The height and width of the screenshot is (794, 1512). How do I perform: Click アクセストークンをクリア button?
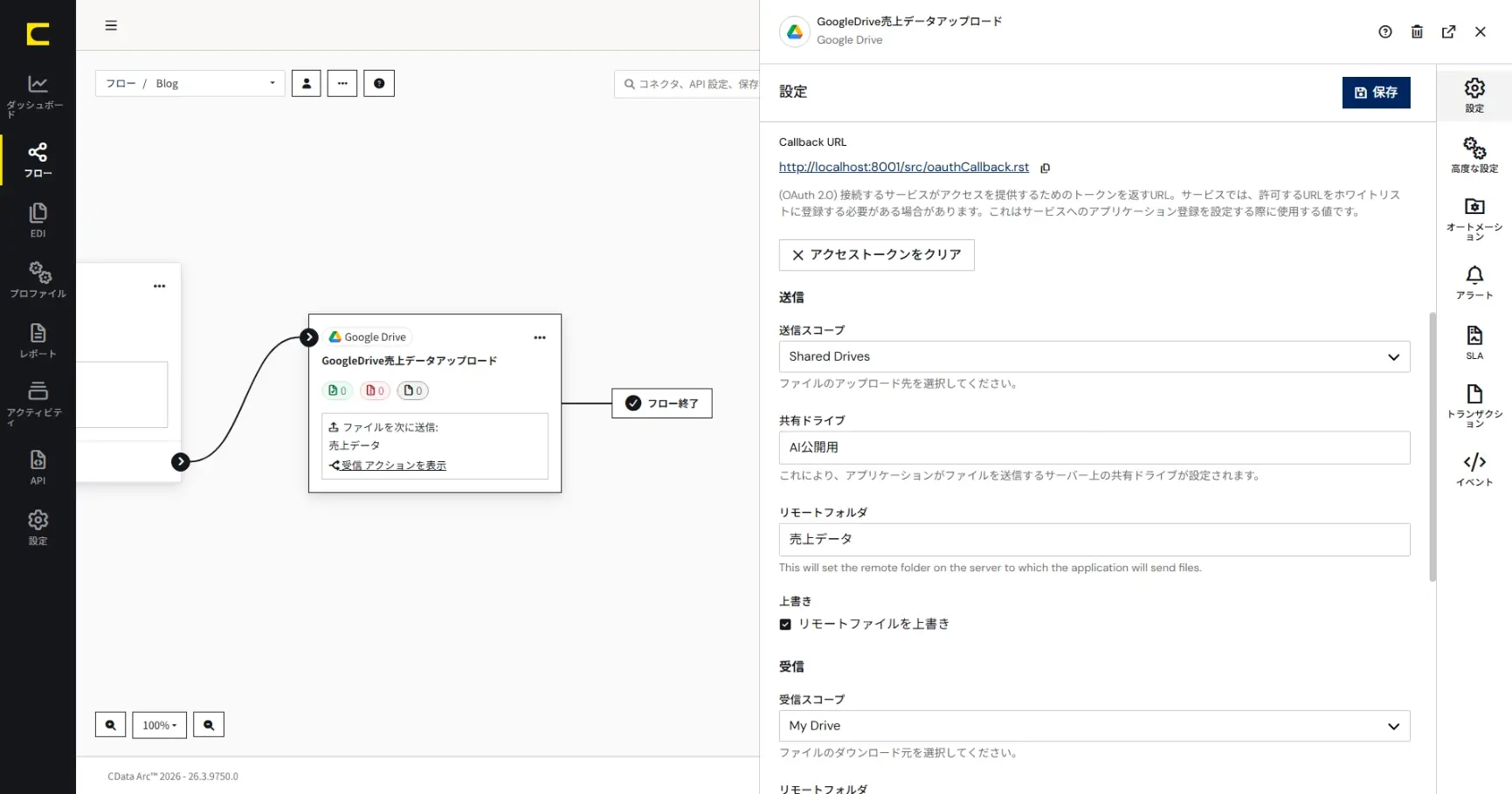pos(876,255)
